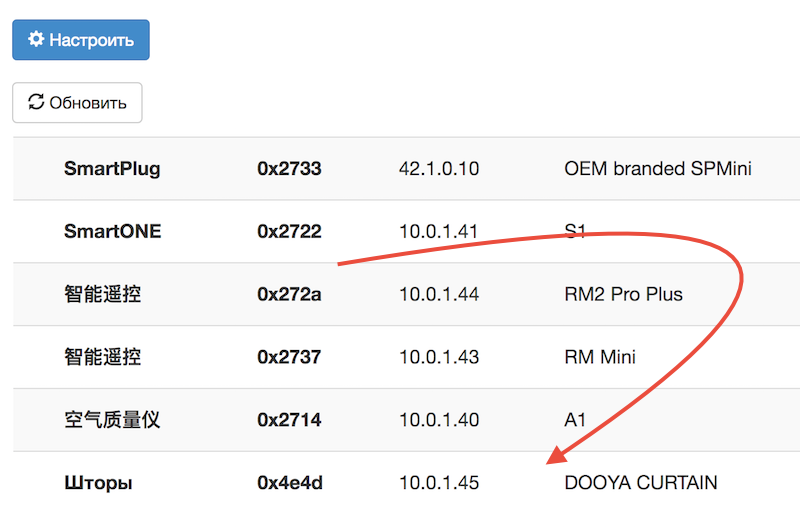Click device type code 0x272a
The image size is (800, 528).
[289, 294]
